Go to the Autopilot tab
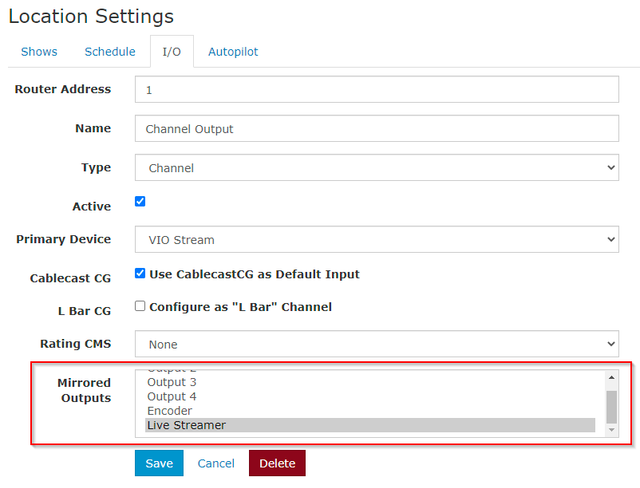Screen dimensions: 640x488 pyautogui.click(x=233, y=52)
